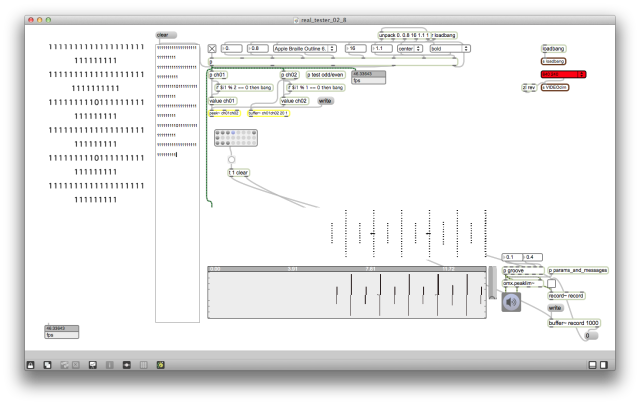Screen dimensions: 640x405
Task: Select the 'omx.peaklim~' object
Action: coord(523,283)
